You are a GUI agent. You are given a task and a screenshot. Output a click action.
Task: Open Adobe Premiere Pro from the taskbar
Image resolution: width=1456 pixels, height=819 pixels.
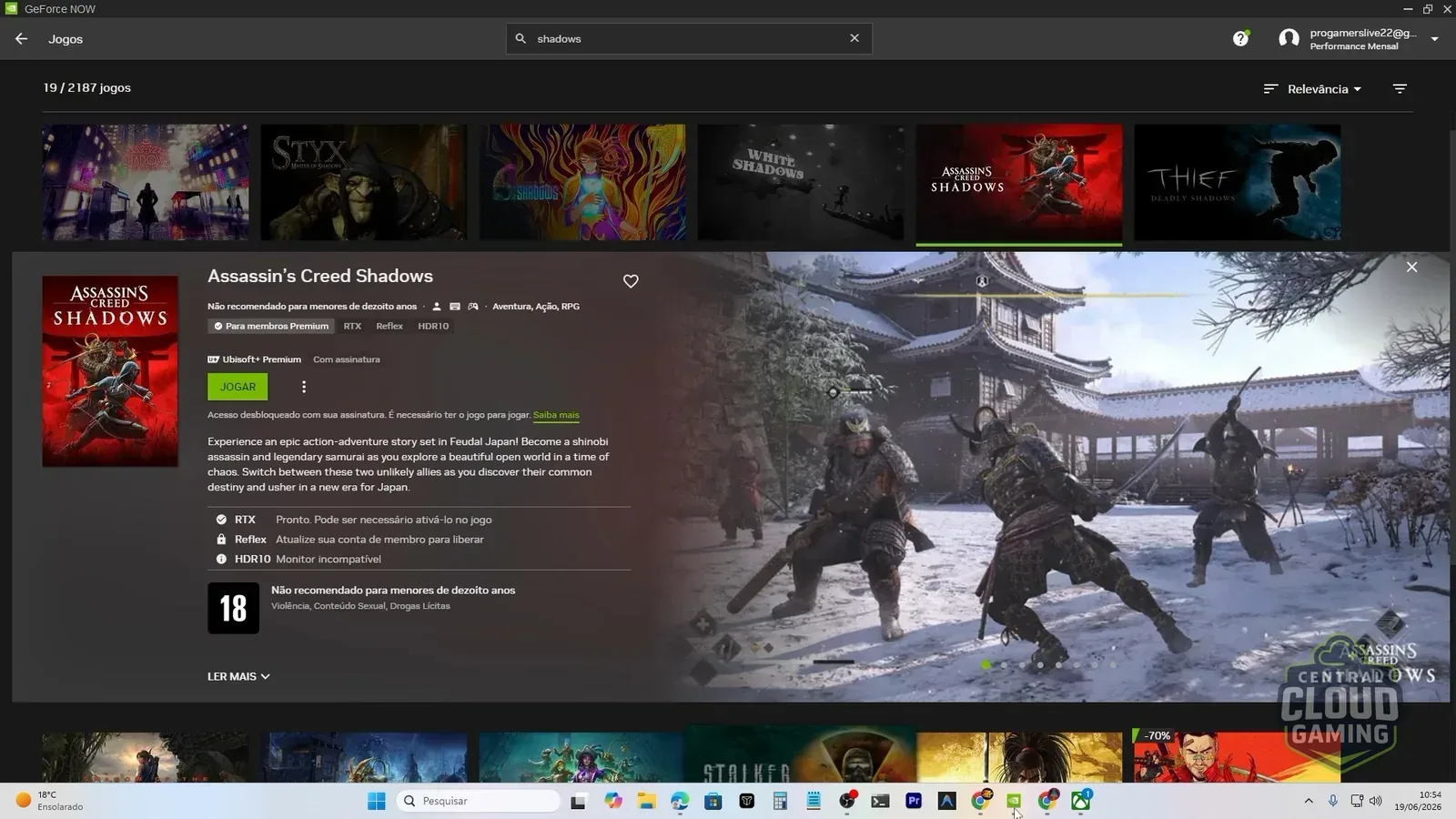914,801
